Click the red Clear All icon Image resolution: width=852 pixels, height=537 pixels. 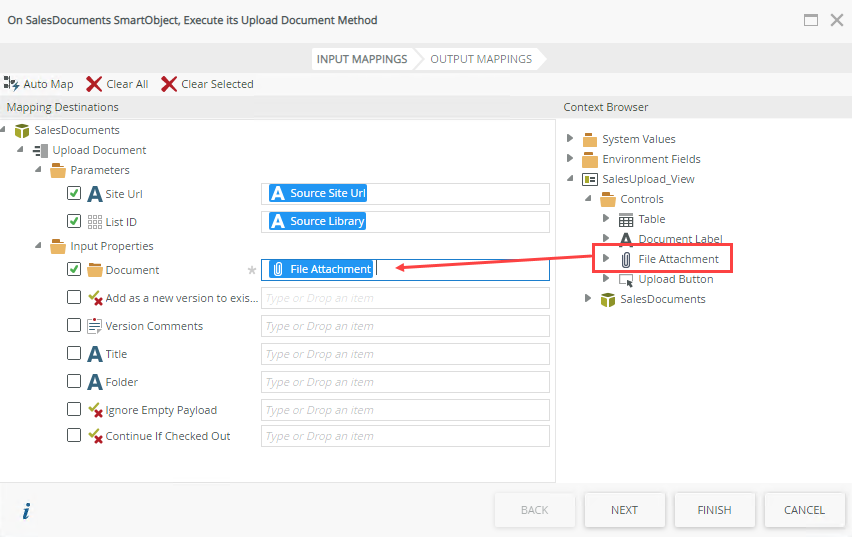[x=94, y=84]
